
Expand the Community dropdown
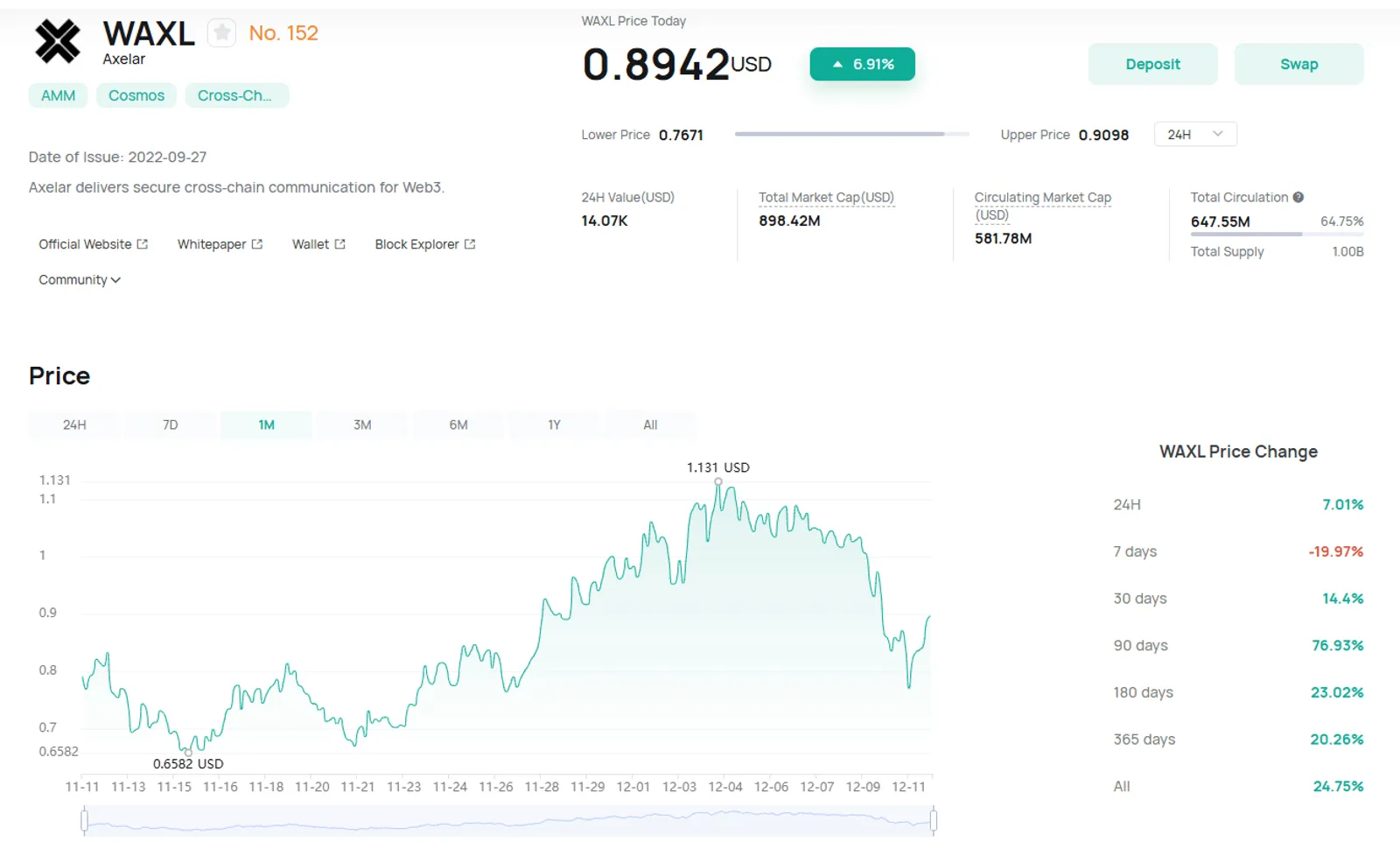coord(80,280)
